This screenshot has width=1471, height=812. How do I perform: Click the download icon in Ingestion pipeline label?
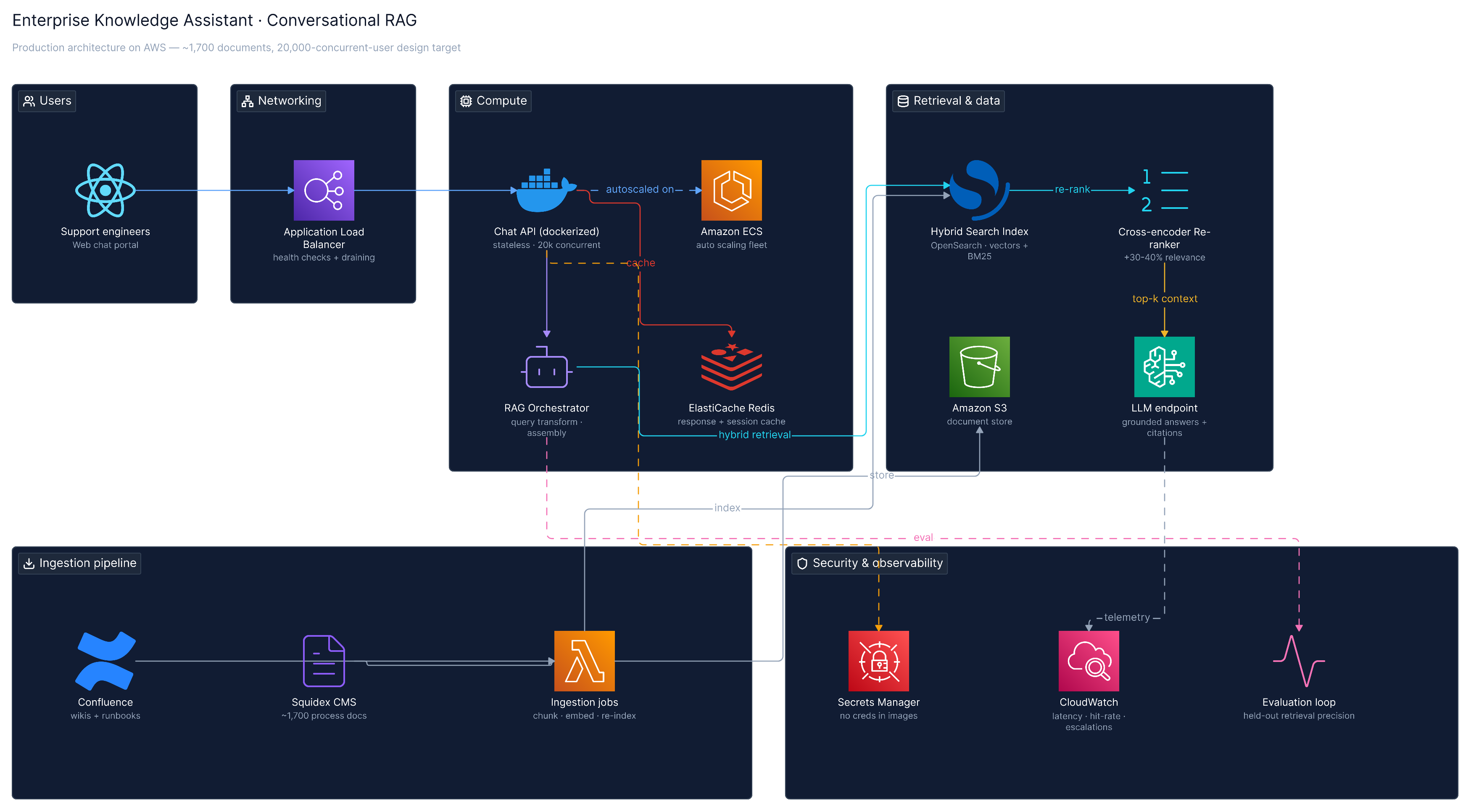coord(29,564)
